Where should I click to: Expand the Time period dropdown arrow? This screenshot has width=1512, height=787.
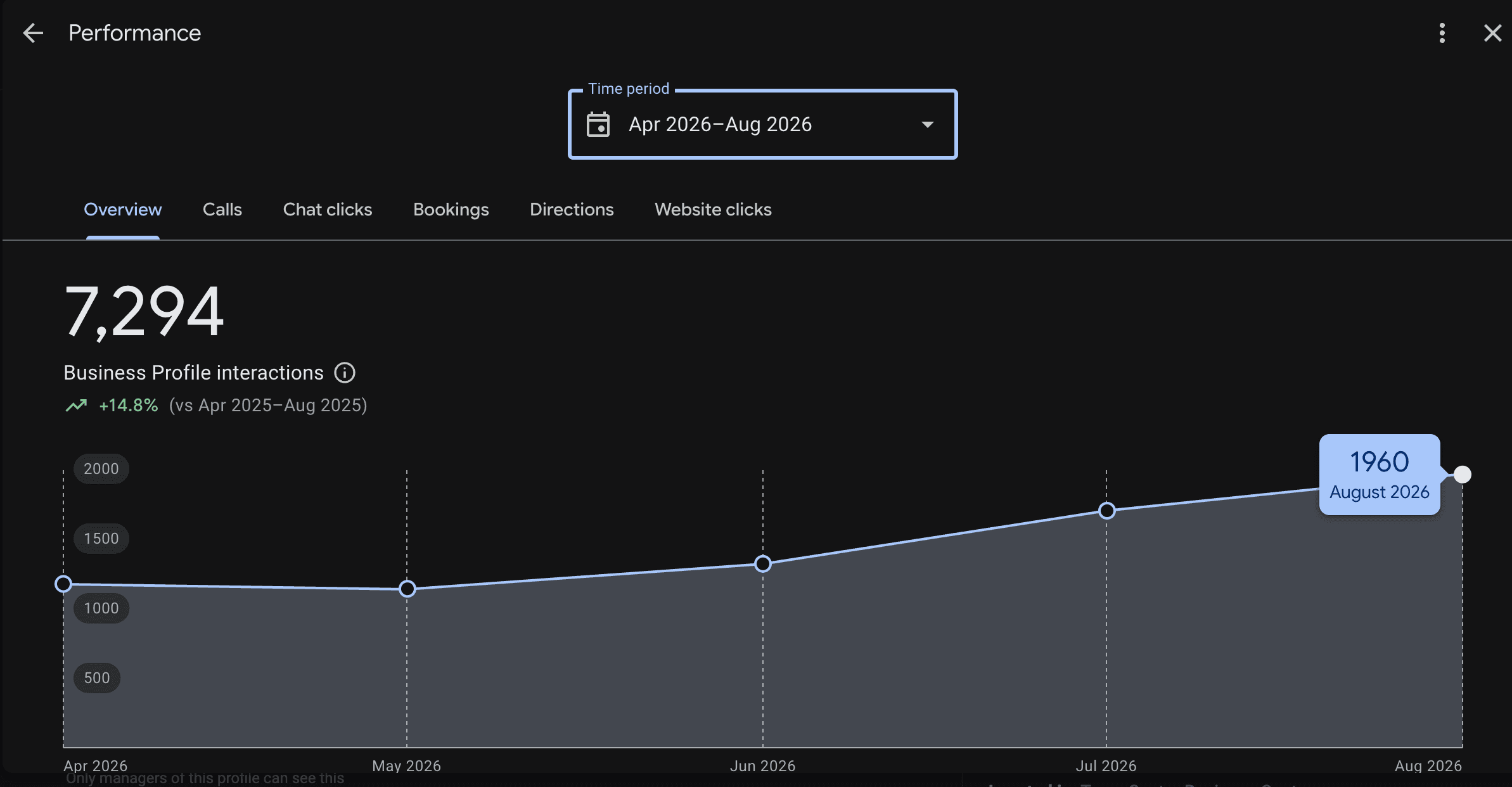pos(928,124)
